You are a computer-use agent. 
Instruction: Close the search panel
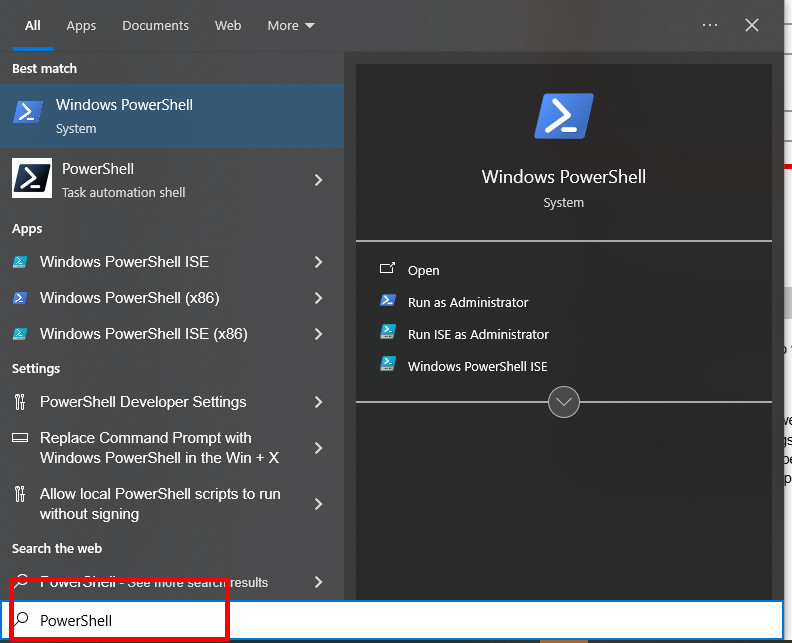[x=752, y=25]
